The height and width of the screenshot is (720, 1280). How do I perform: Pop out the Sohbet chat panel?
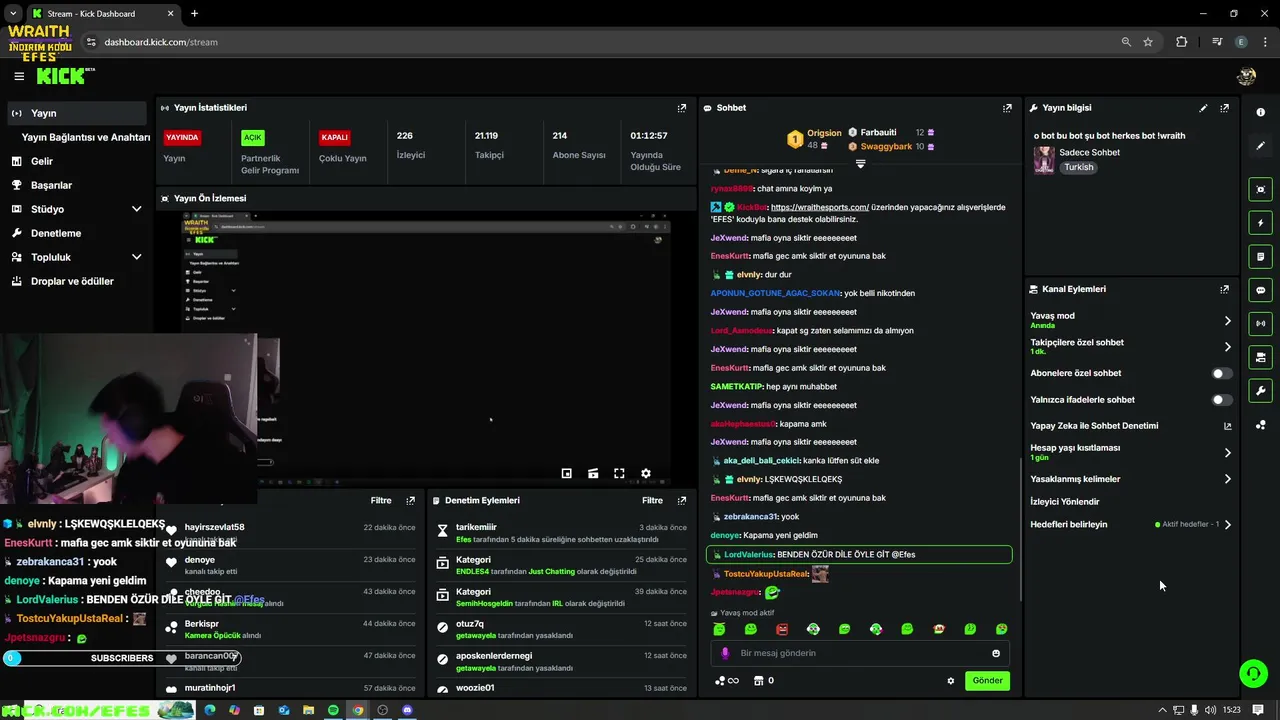(x=1007, y=108)
